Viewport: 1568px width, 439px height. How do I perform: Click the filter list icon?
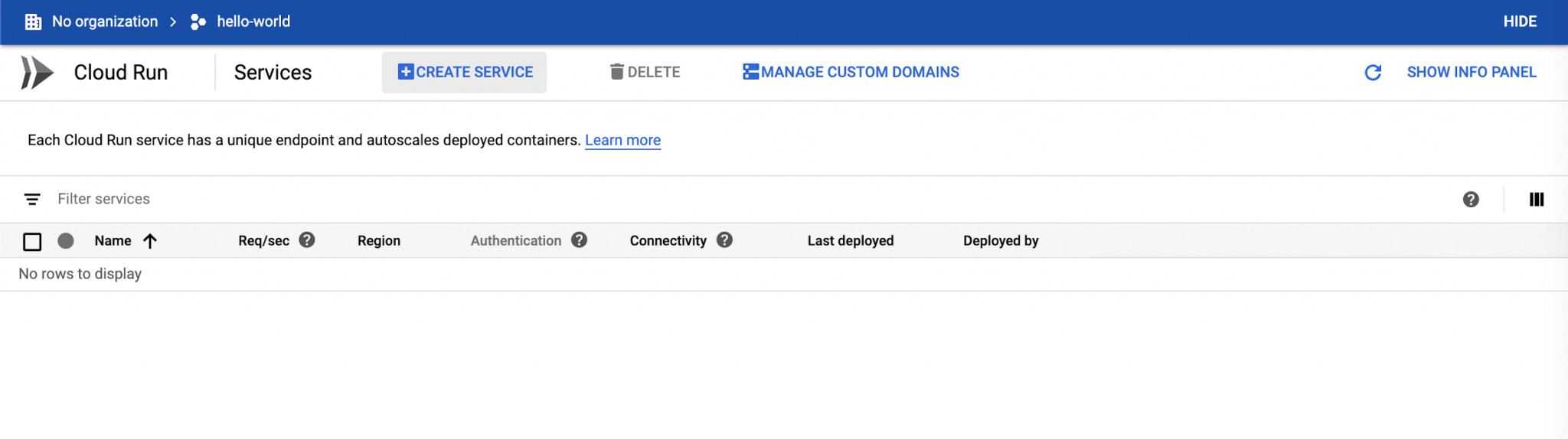32,199
